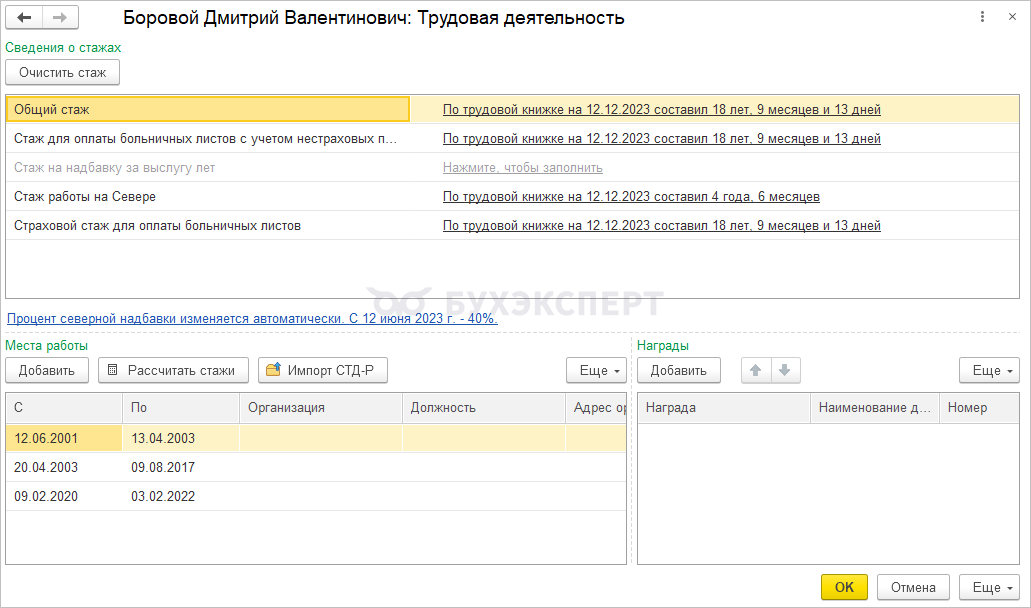
Task: Go back with the left arrow button
Action: tap(24, 18)
